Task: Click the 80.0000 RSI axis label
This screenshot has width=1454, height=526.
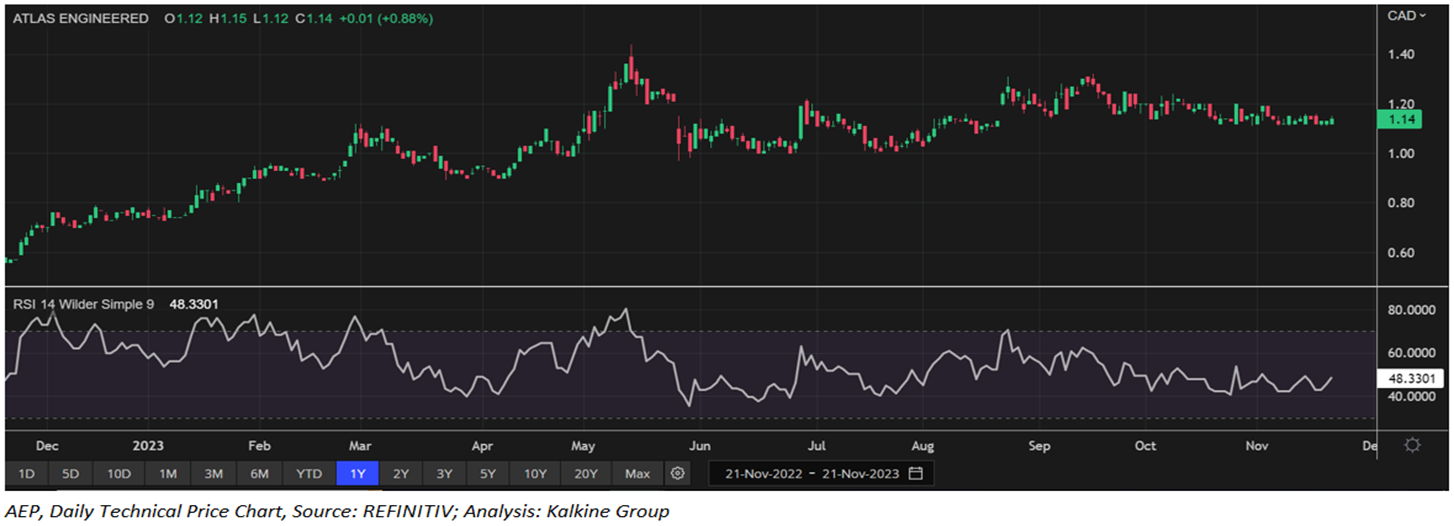Action: coord(1411,310)
